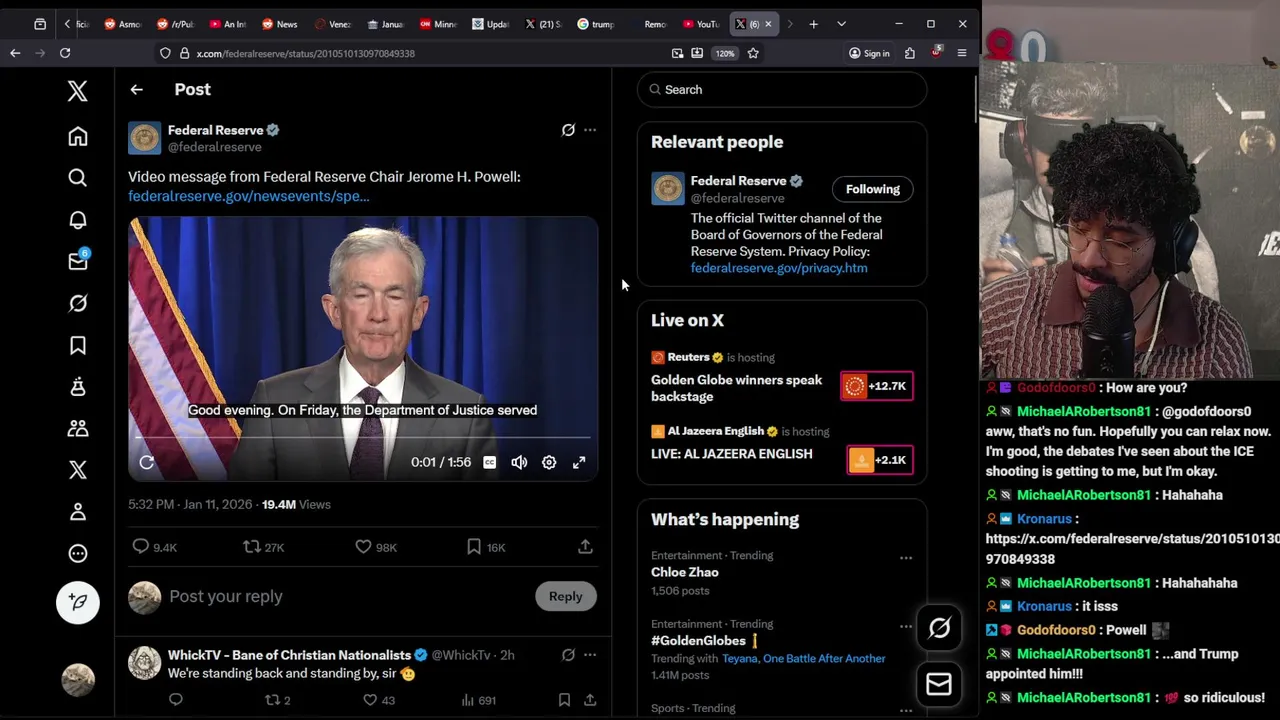Bookmark the post showing 16K bookmarks
The width and height of the screenshot is (1280, 720).
click(x=474, y=547)
